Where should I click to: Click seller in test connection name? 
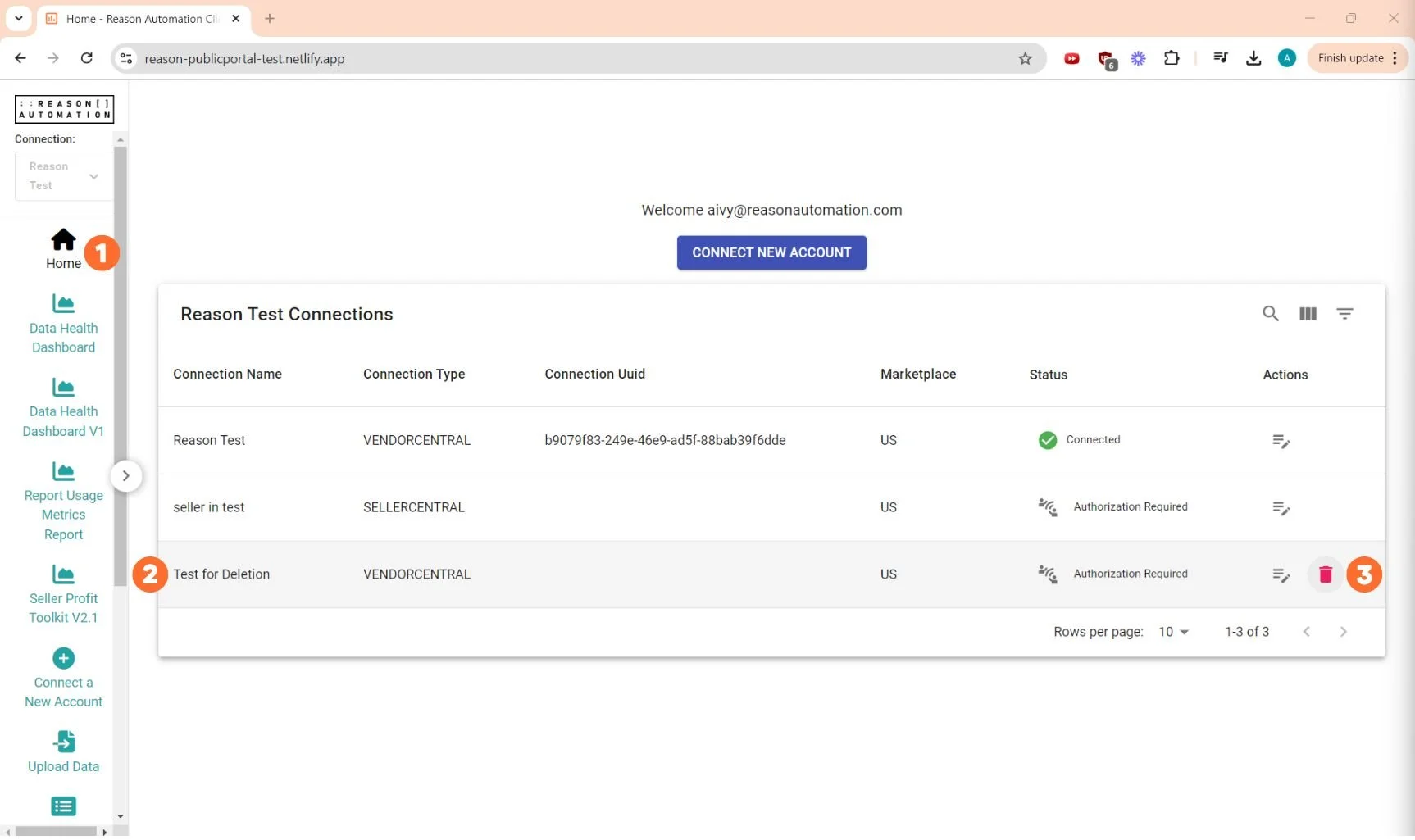point(208,508)
